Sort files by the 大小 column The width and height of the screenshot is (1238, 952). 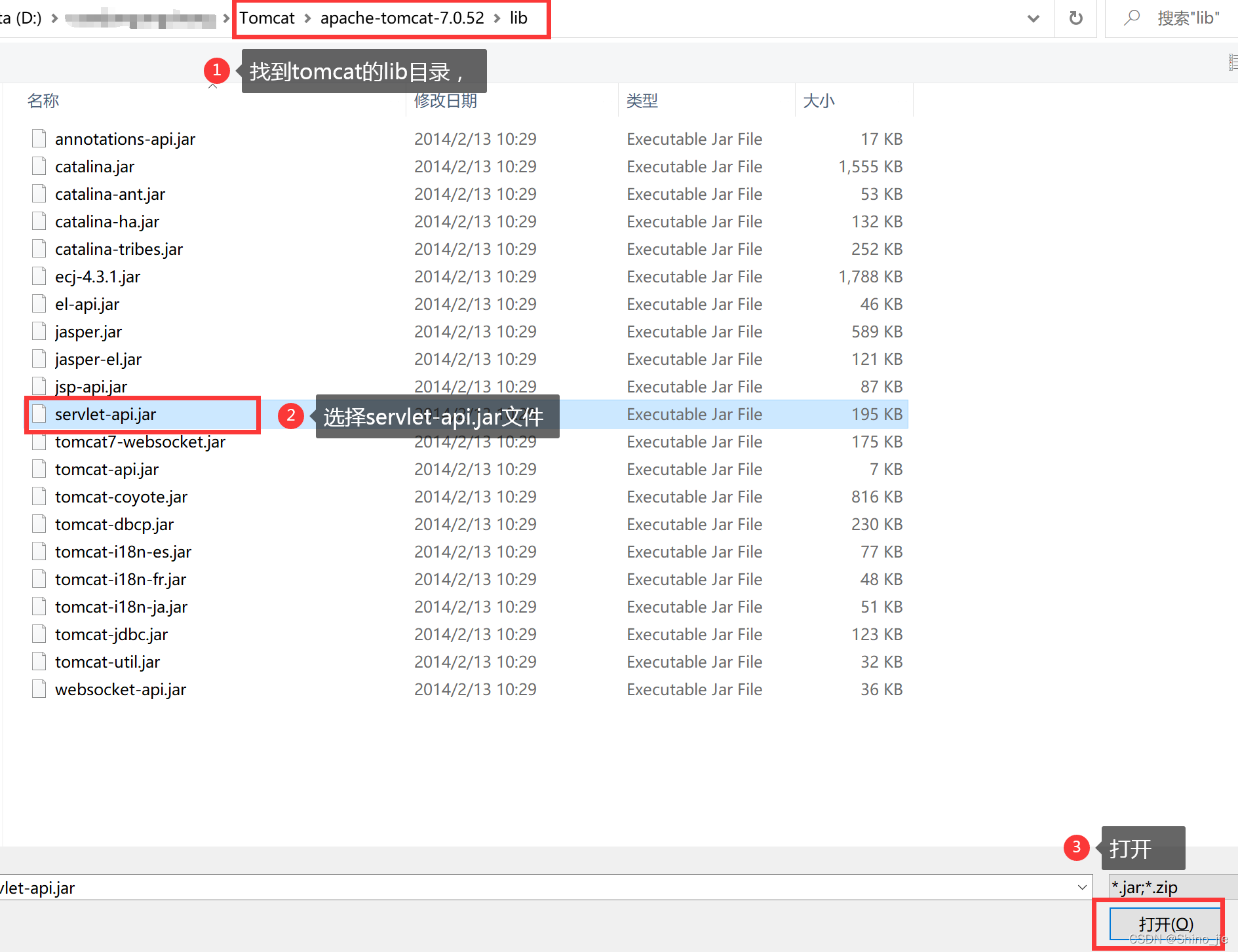click(x=819, y=100)
